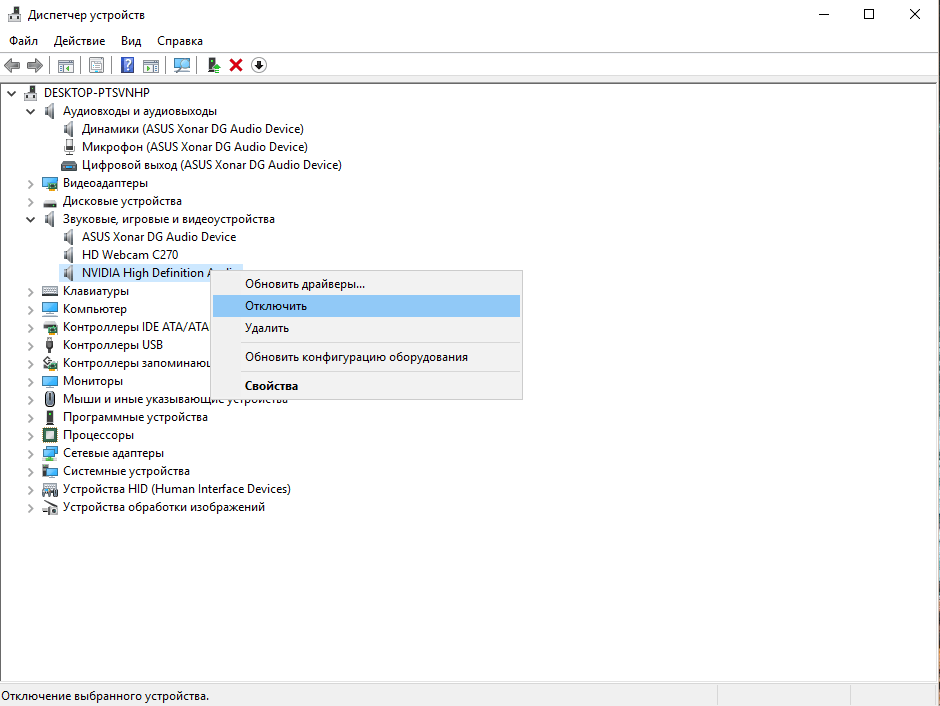The image size is (940, 706).
Task: Choose Обновить драйверы from context menu
Action: click(x=366, y=284)
